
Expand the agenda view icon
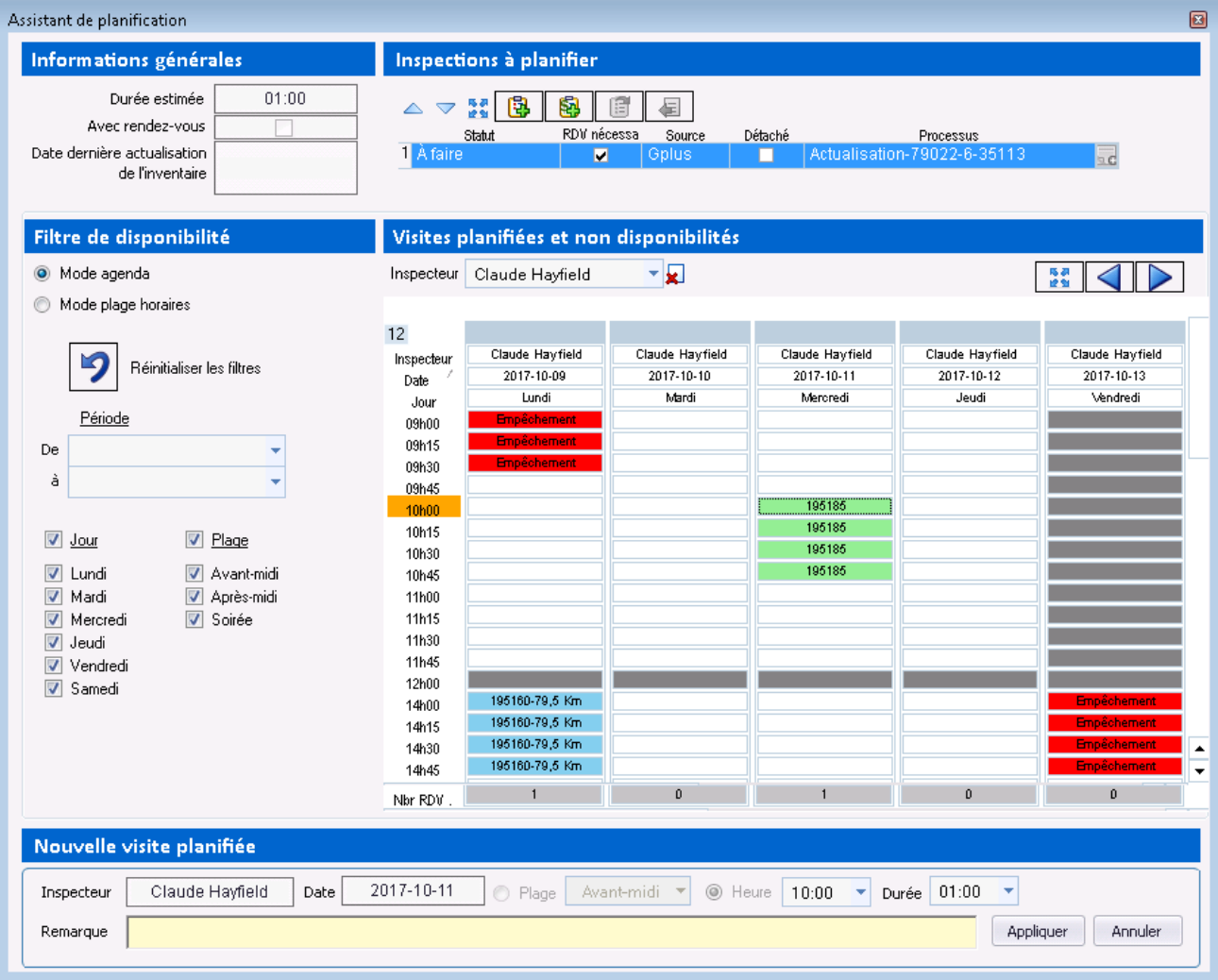(x=1058, y=277)
